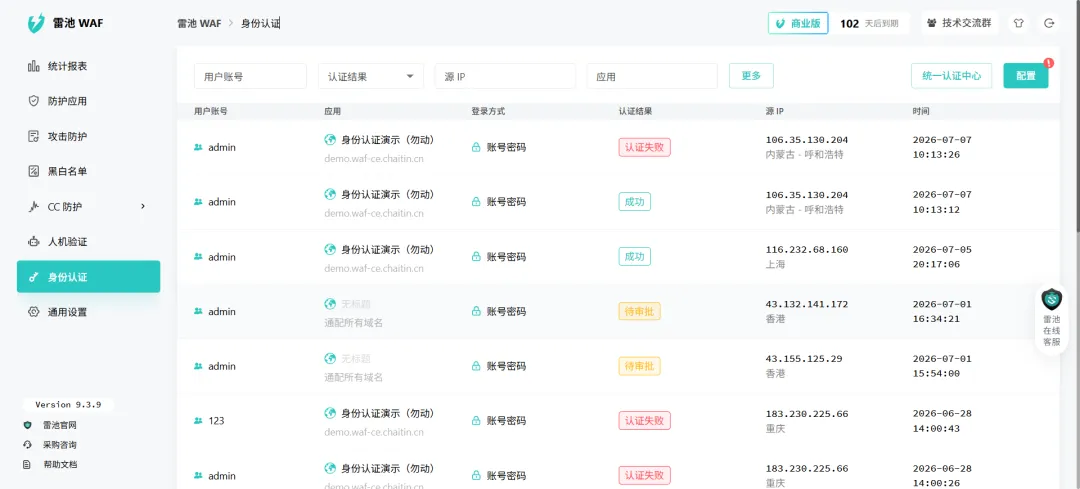Open the 认证结果 dropdown filter

click(371, 76)
